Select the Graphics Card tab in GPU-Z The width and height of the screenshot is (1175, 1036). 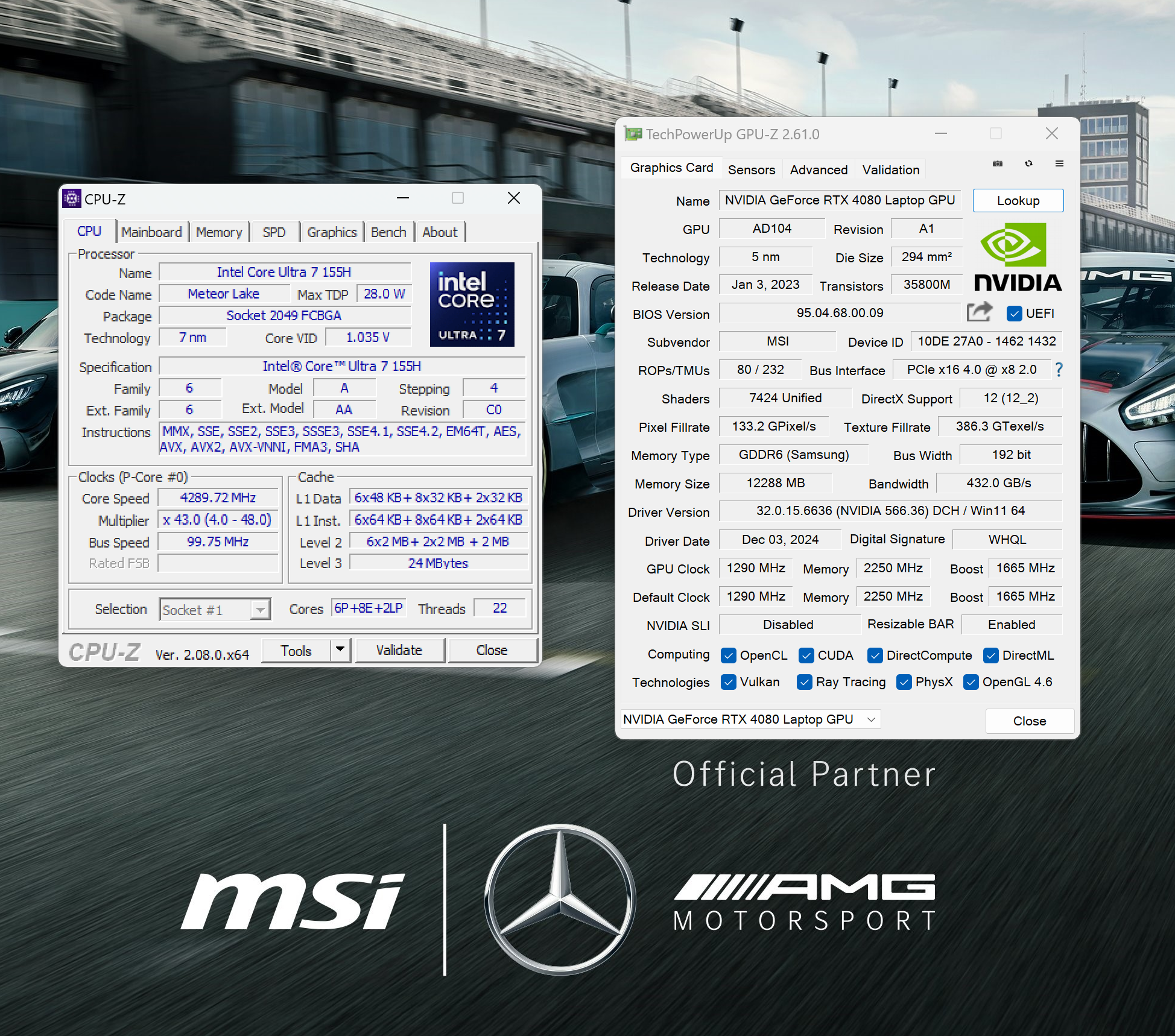click(x=671, y=168)
